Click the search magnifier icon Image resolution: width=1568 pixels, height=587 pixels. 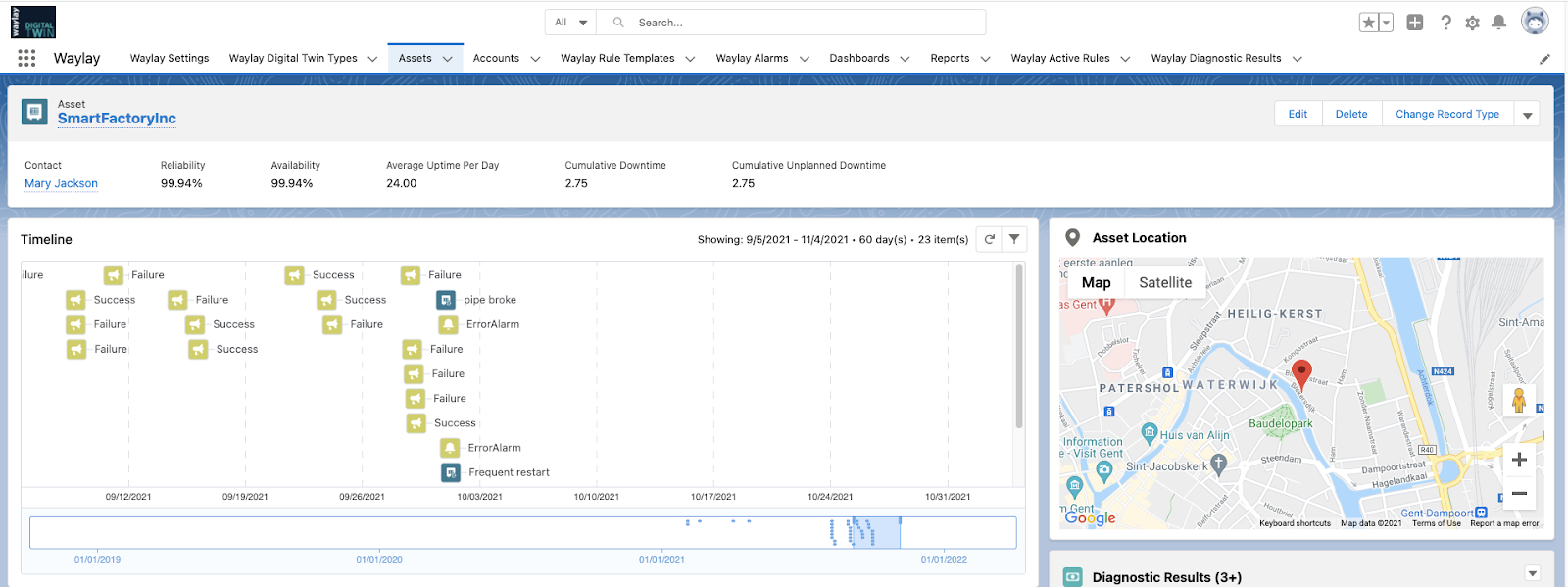tap(618, 23)
